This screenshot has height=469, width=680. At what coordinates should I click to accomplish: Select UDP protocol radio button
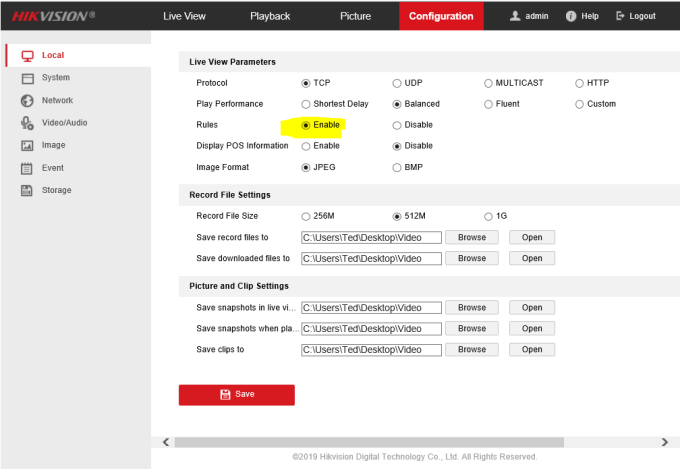pos(397,83)
